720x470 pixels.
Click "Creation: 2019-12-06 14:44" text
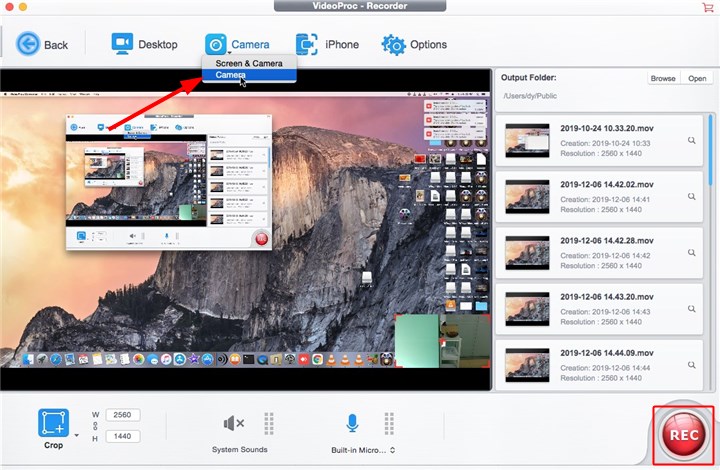coord(605,368)
